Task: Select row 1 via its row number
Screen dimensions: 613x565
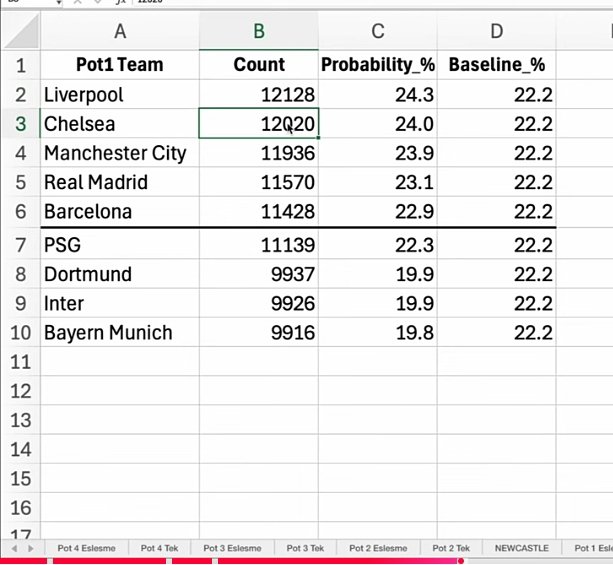Action: (x=21, y=66)
